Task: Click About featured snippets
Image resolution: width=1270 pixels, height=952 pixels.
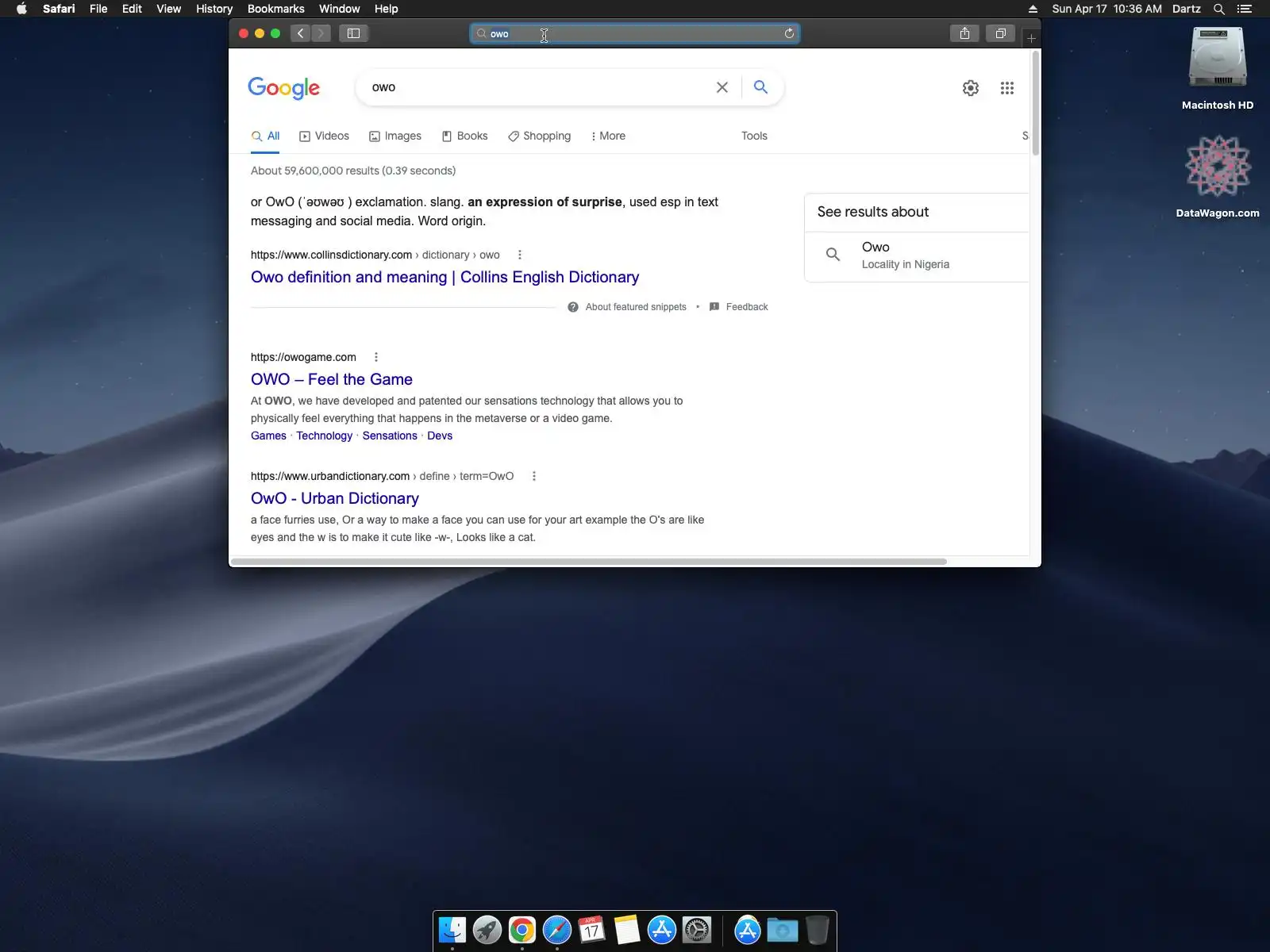Action: pyautogui.click(x=627, y=307)
